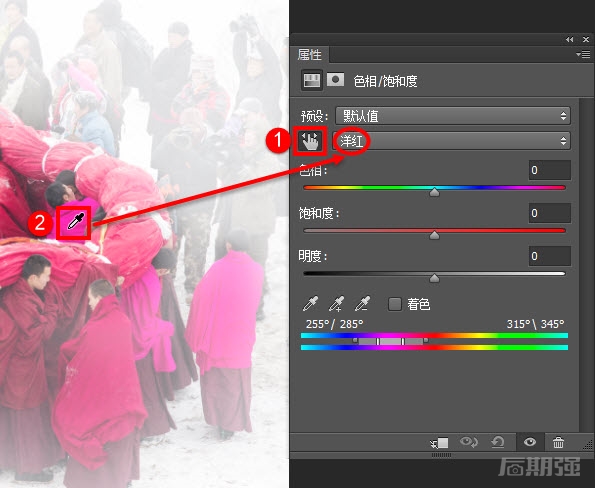Select the subtract-from-sample eyedropper with minus
The image size is (595, 488).
362,304
